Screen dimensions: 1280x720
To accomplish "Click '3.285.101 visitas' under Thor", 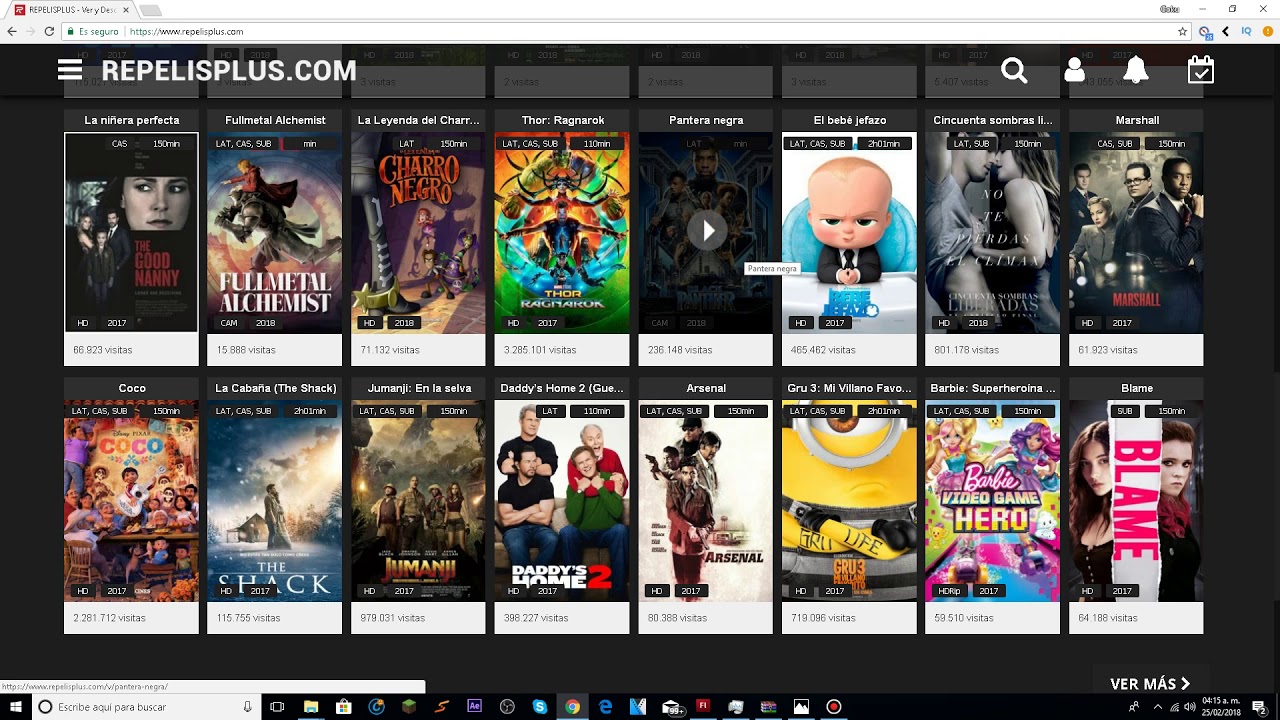I will point(540,350).
